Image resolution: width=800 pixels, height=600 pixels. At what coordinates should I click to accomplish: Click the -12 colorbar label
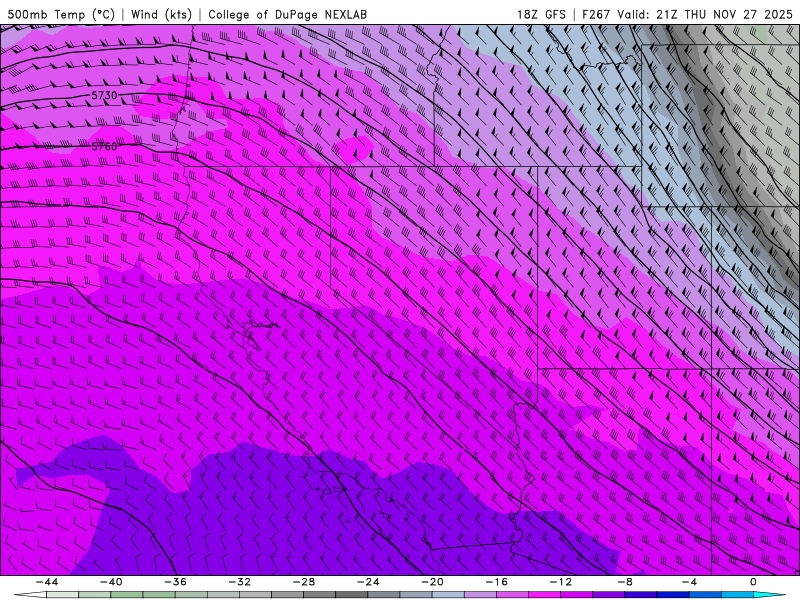point(561,582)
